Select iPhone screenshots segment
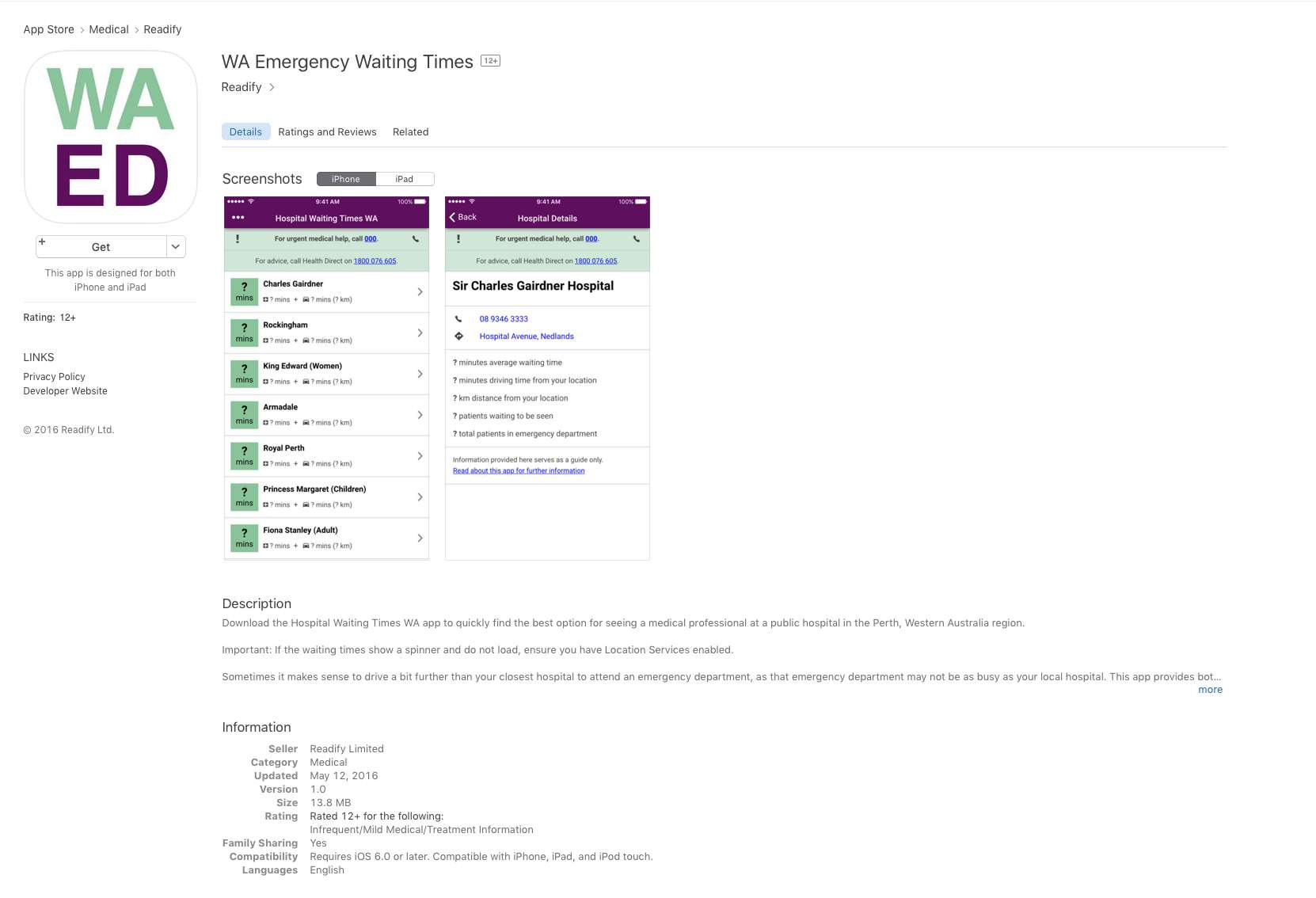Image resolution: width=1316 pixels, height=898 pixels. (x=346, y=179)
